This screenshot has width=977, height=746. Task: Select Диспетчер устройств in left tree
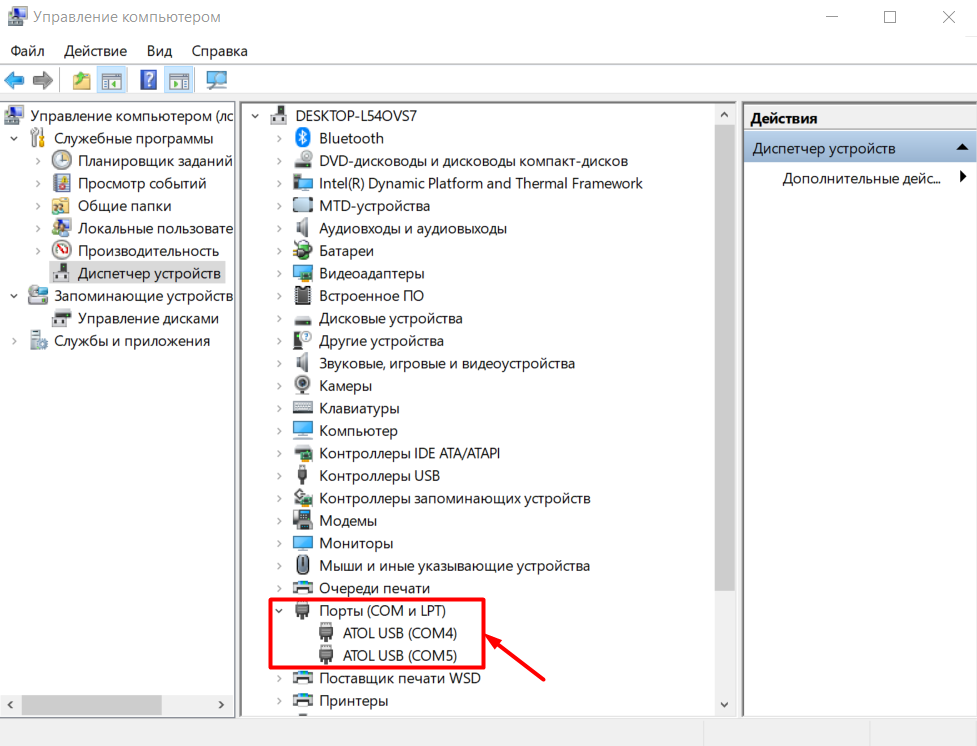click(x=149, y=273)
